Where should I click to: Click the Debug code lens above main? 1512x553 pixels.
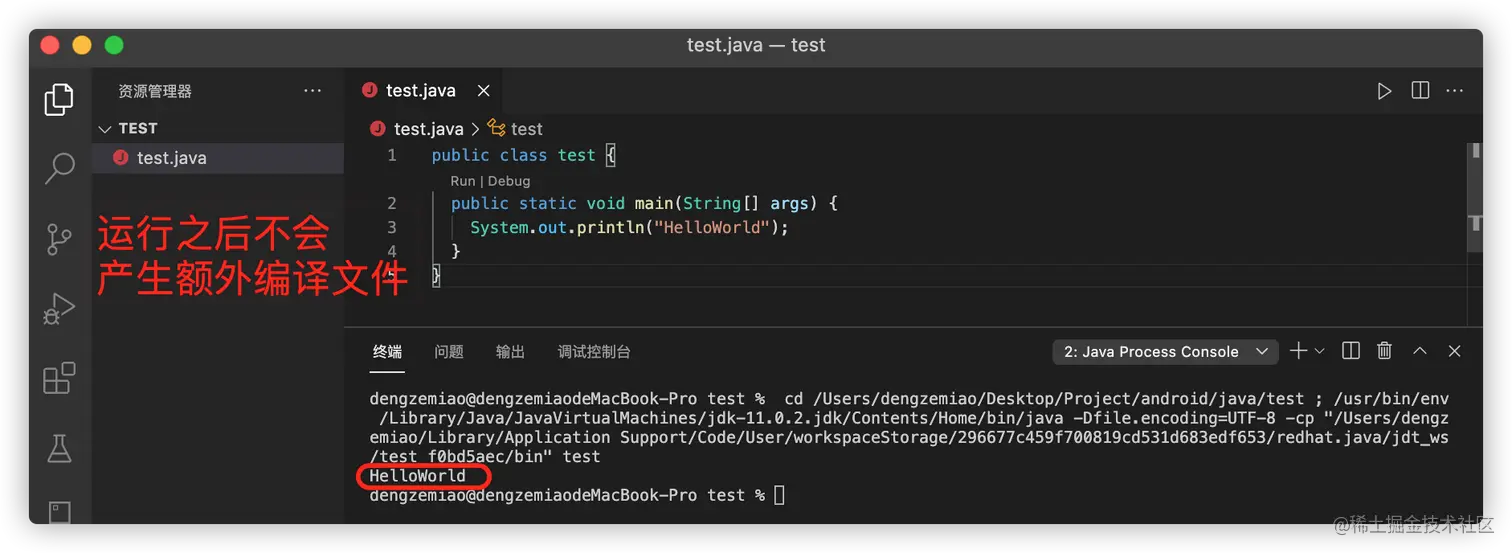508,181
